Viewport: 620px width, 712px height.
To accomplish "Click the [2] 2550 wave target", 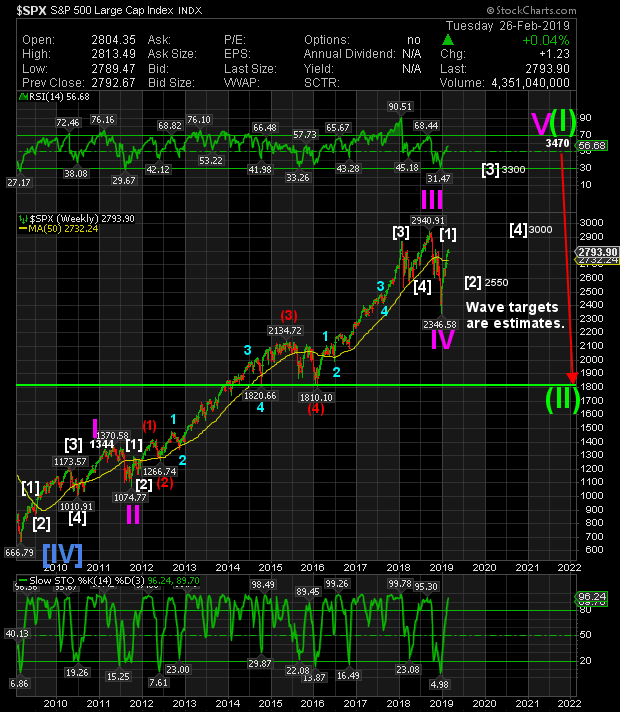I will (486, 282).
